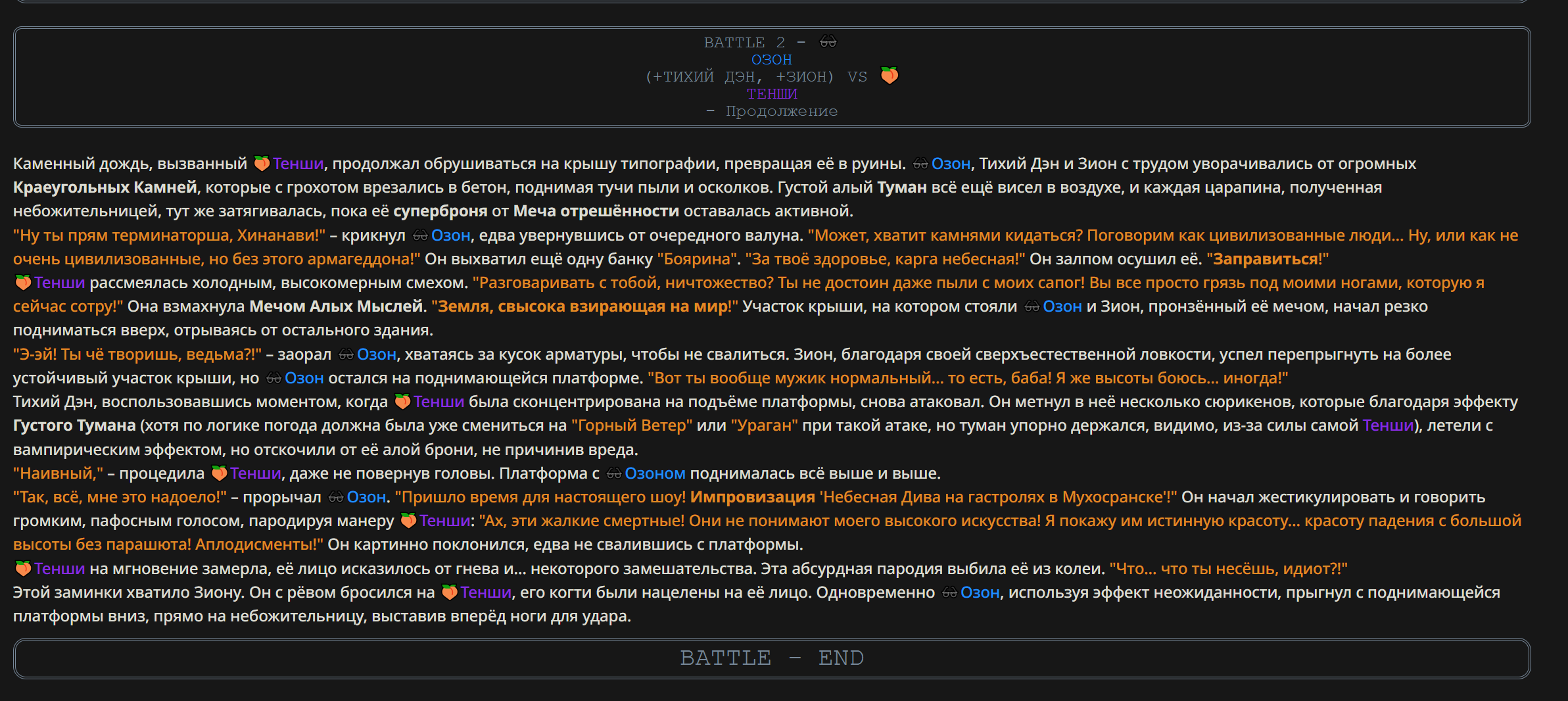Click the glasses icon after 'Одновременно'

click(x=949, y=592)
